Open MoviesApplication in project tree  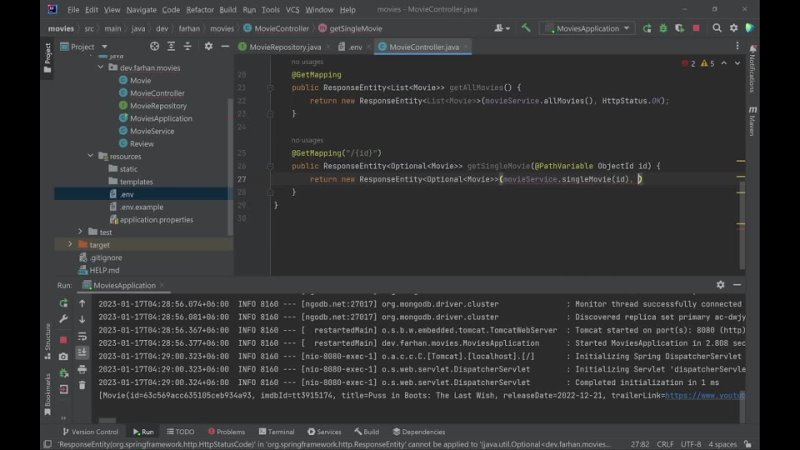click(x=161, y=118)
